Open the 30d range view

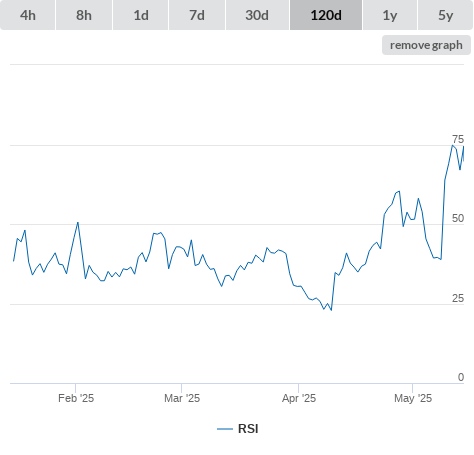[x=257, y=15]
